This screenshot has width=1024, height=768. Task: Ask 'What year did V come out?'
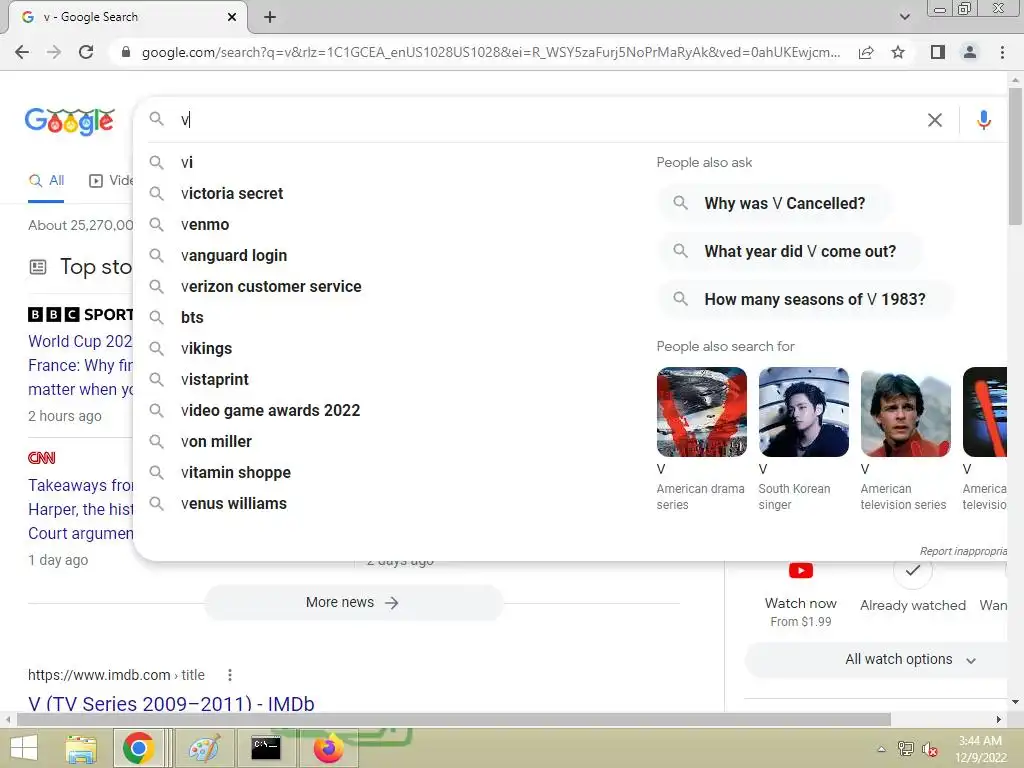pyautogui.click(x=789, y=251)
